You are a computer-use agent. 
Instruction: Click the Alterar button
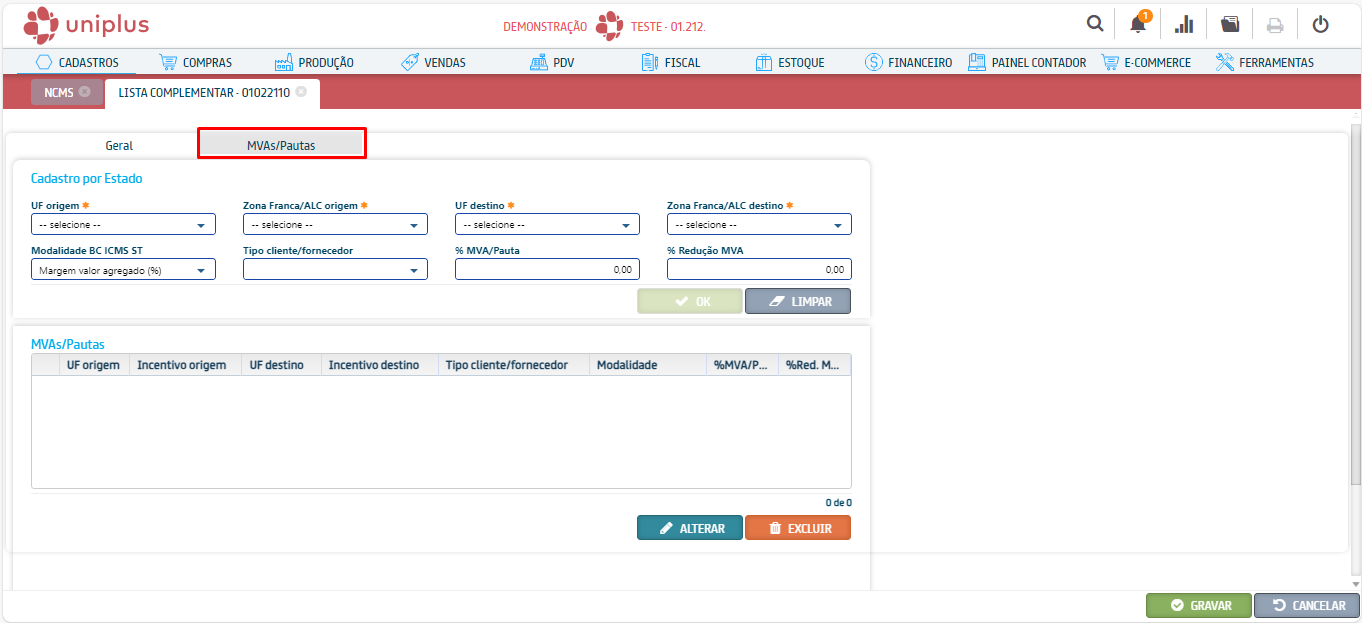pos(689,528)
